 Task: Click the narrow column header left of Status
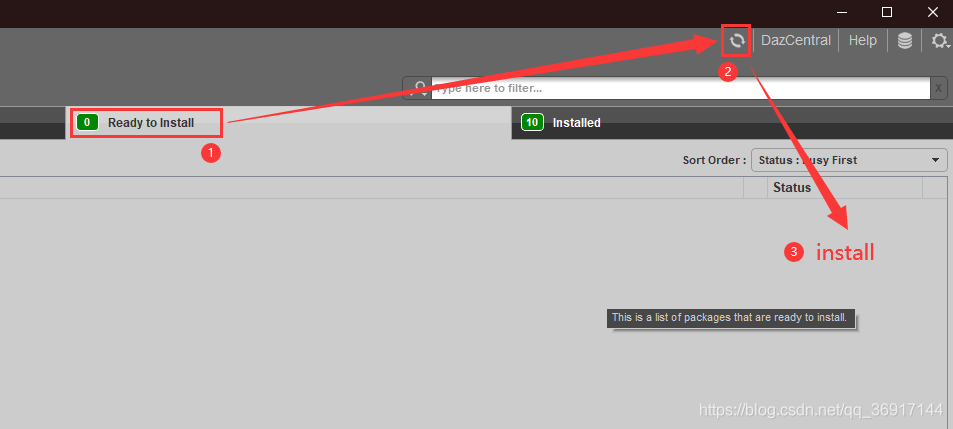coord(755,188)
